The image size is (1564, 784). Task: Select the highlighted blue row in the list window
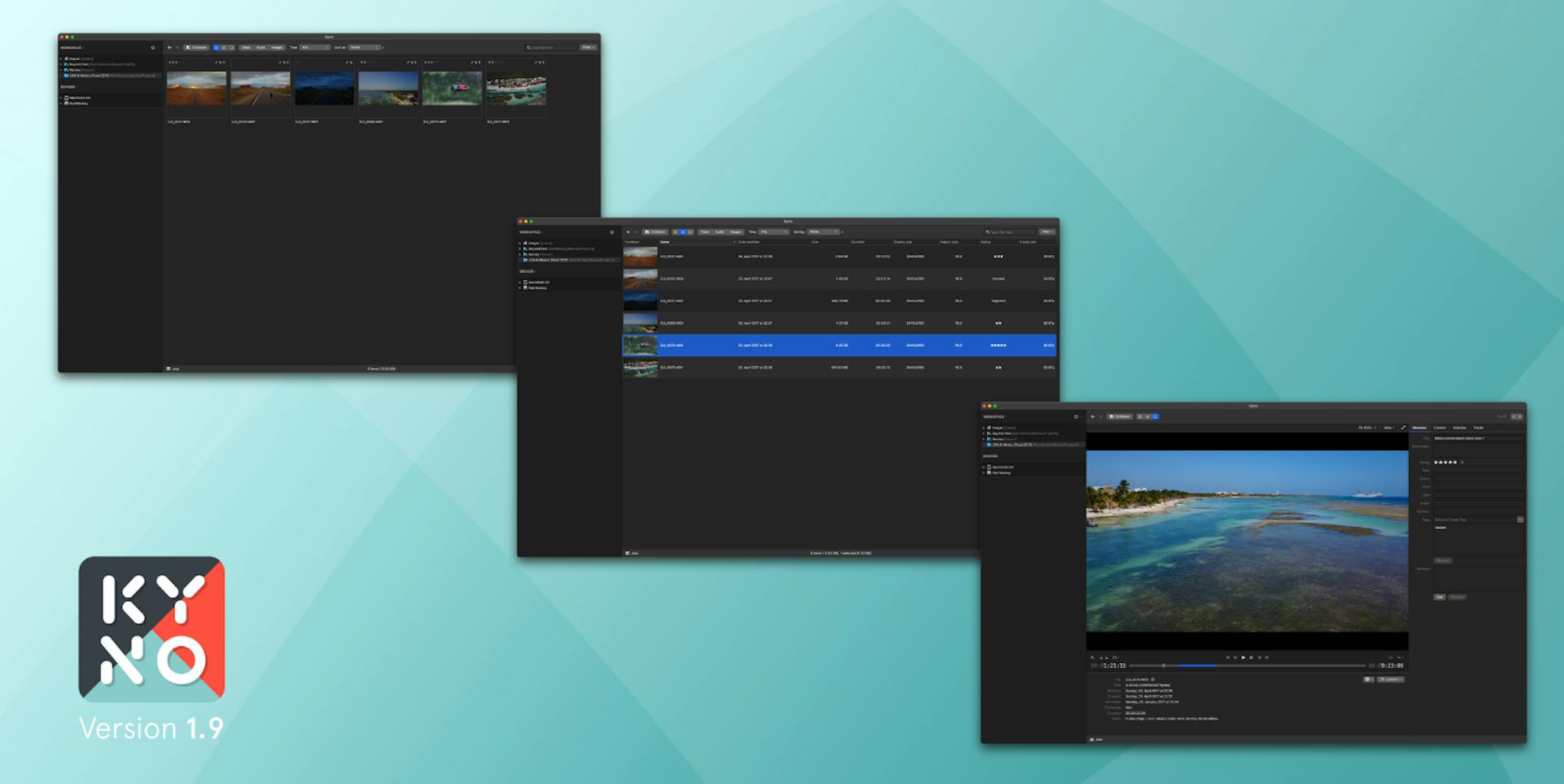[x=839, y=345]
